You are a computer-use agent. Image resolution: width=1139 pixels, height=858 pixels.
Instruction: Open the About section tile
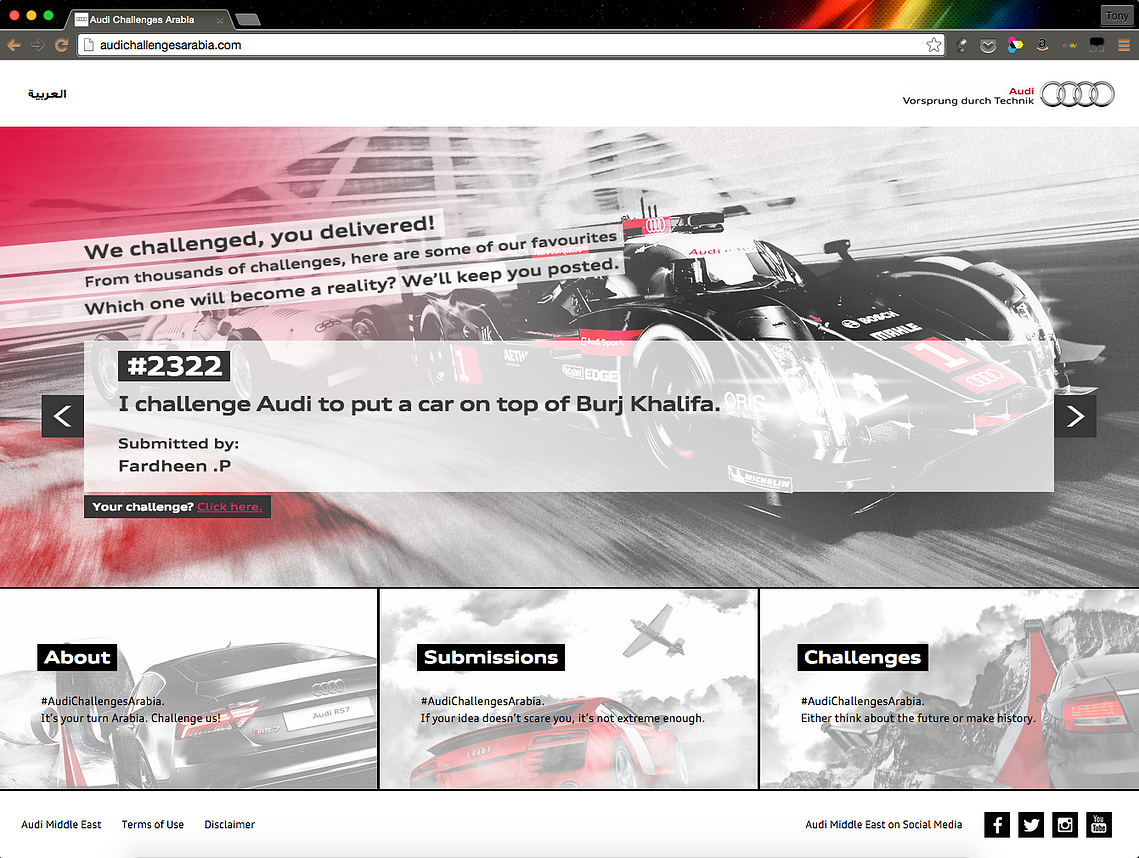click(189, 689)
